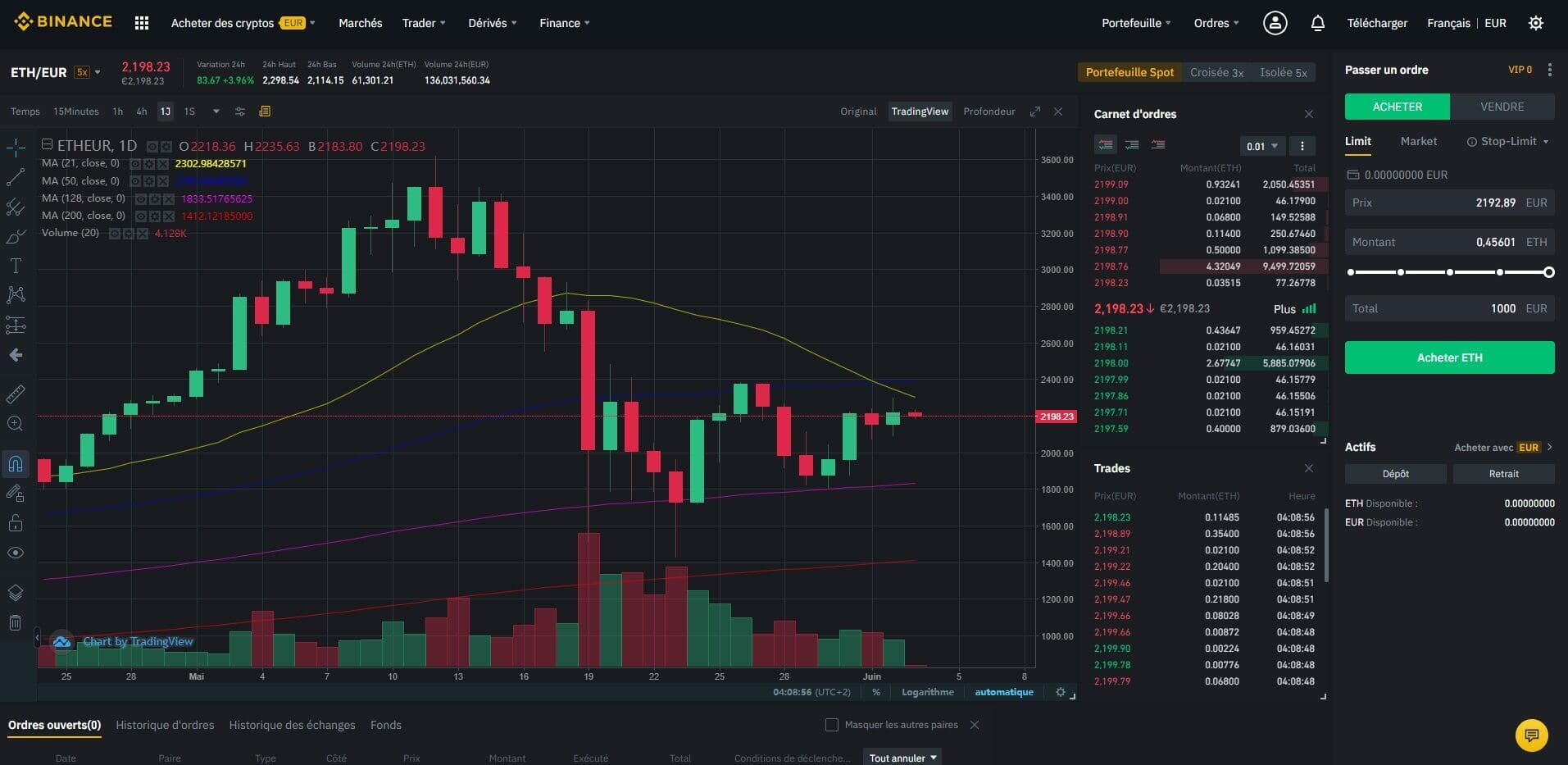The width and height of the screenshot is (1568, 765).
Task: Choose the text annotation tool
Action: [x=16, y=266]
